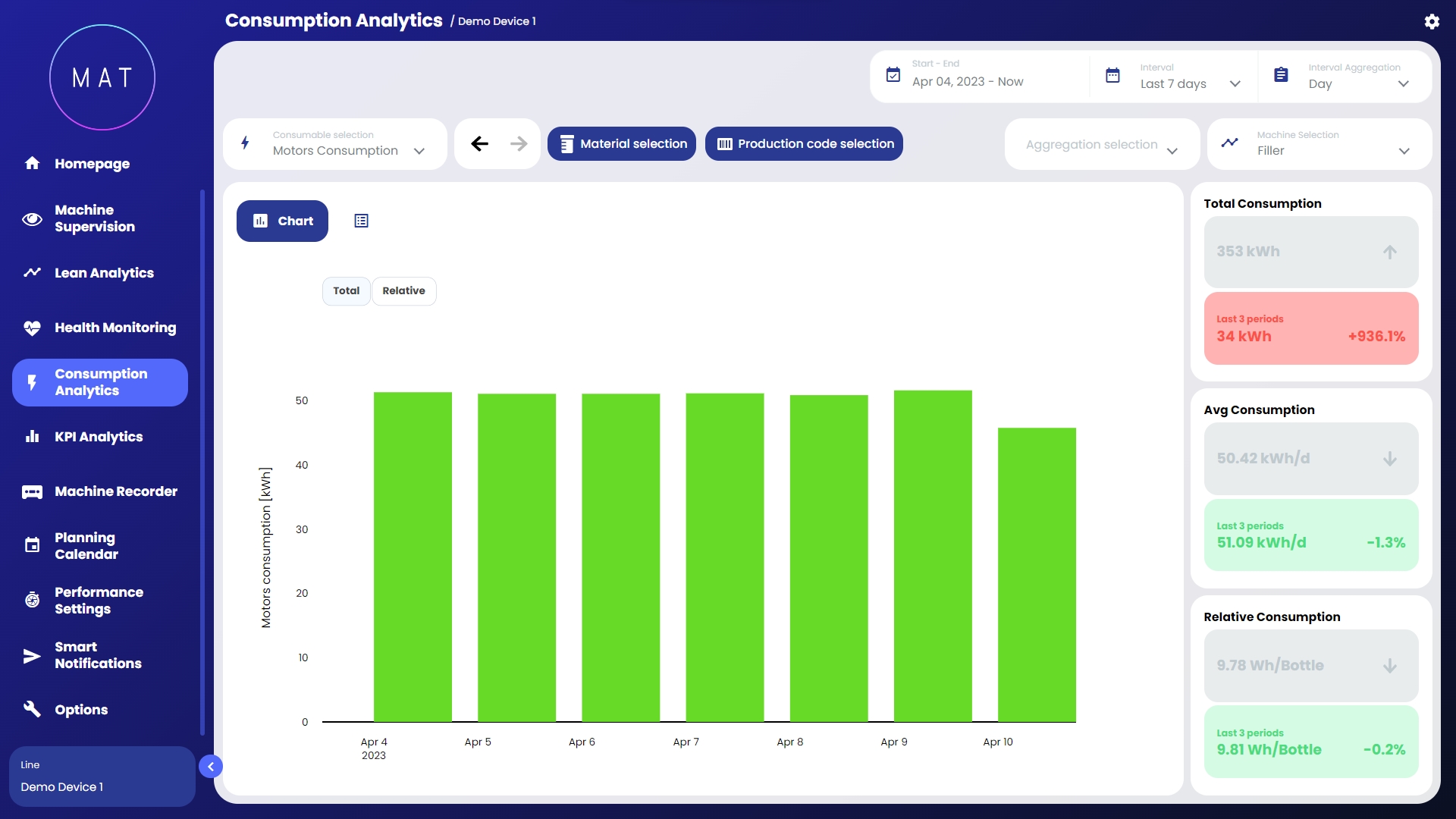This screenshot has height=819, width=1456.
Task: Click the back arrow navigation icon
Action: point(479,143)
